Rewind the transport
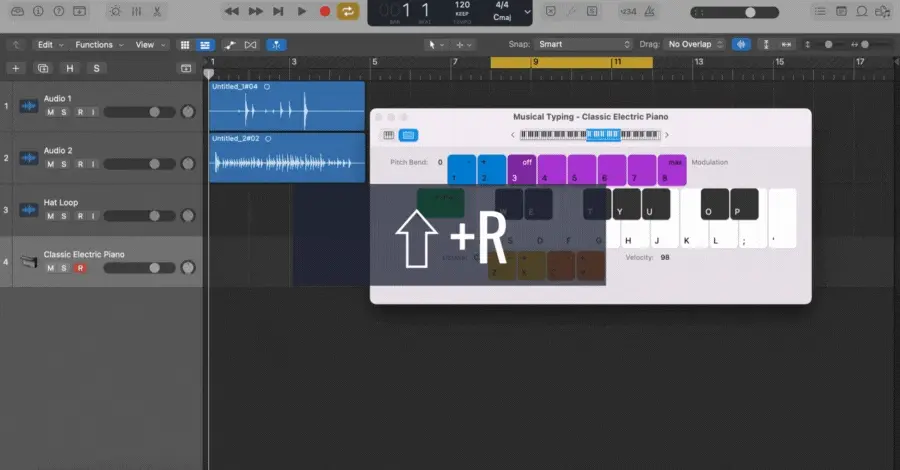Viewport: 900px width, 470px height. point(231,11)
